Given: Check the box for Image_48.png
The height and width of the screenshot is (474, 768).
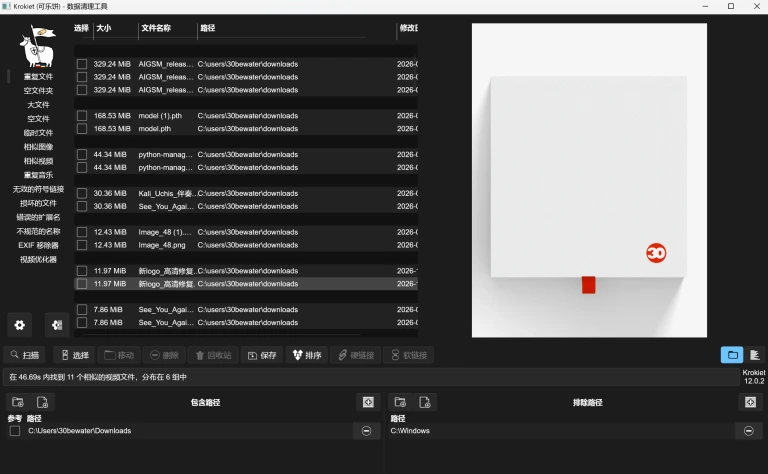Looking at the screenshot, I should point(82,245).
